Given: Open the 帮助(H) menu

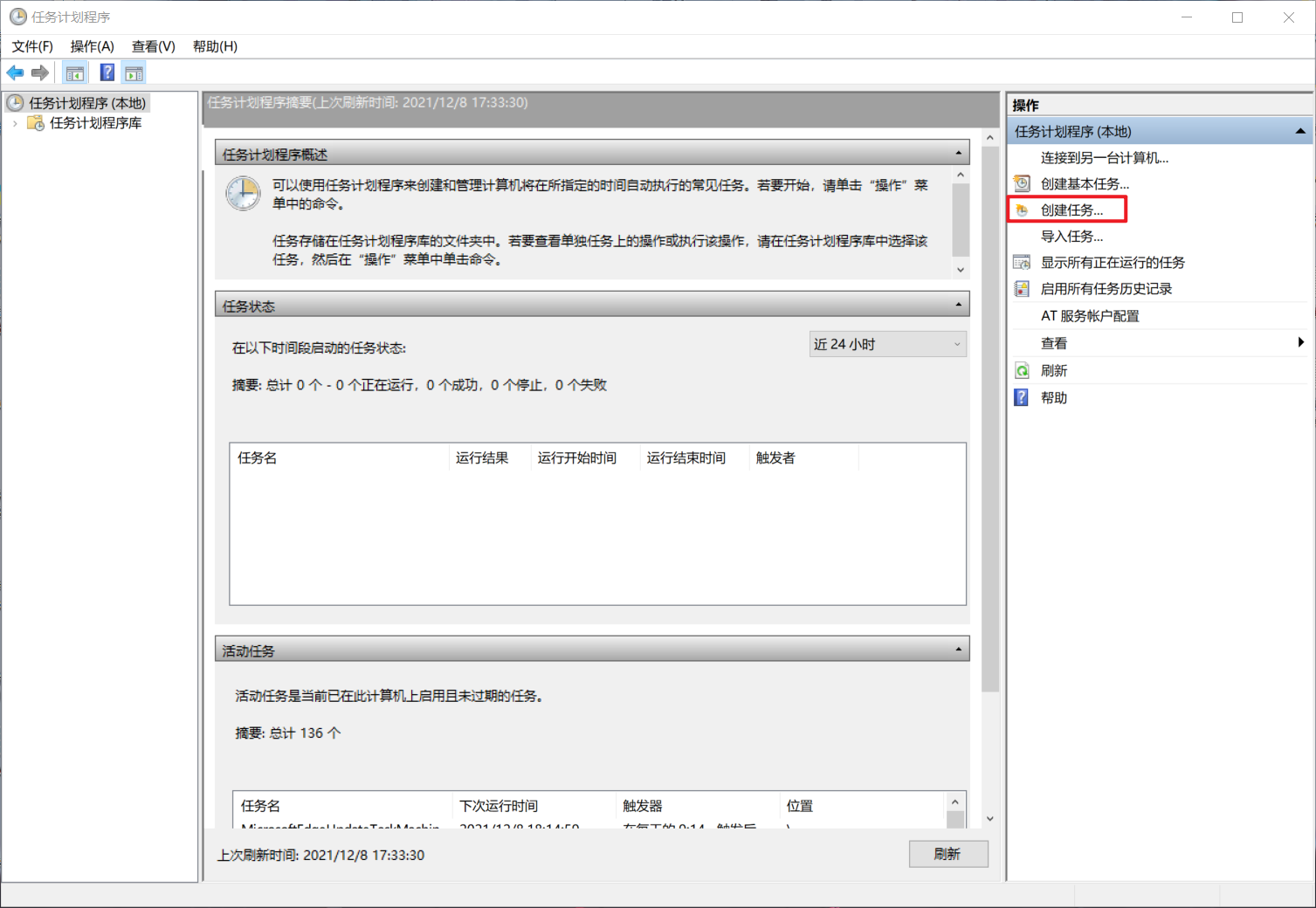Looking at the screenshot, I should click(x=215, y=46).
